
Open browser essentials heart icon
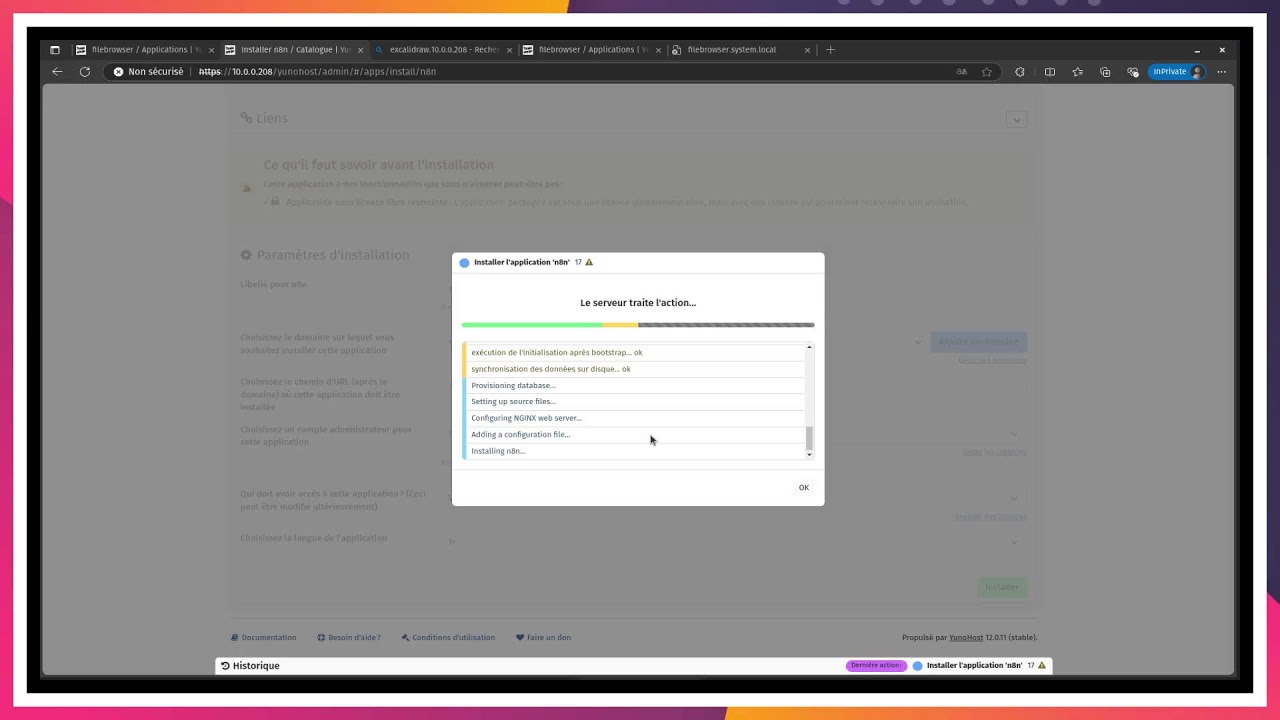click(x=1133, y=72)
